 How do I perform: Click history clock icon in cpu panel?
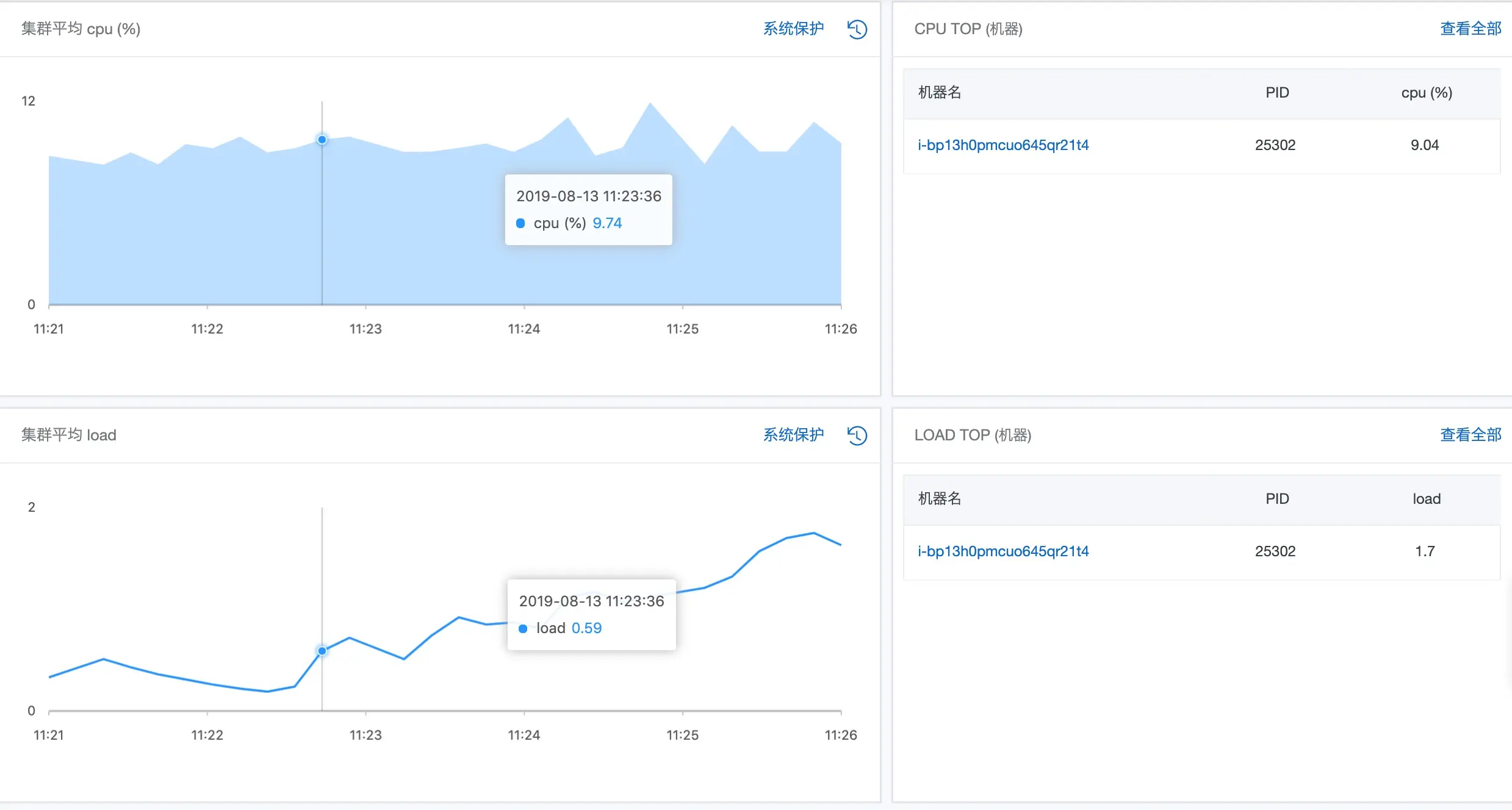click(x=857, y=29)
